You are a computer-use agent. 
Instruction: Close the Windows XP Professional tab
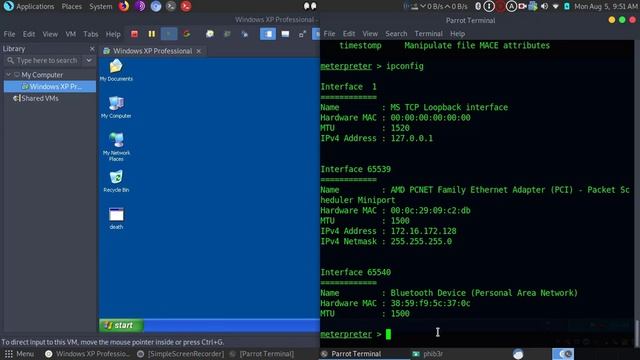[199, 51]
